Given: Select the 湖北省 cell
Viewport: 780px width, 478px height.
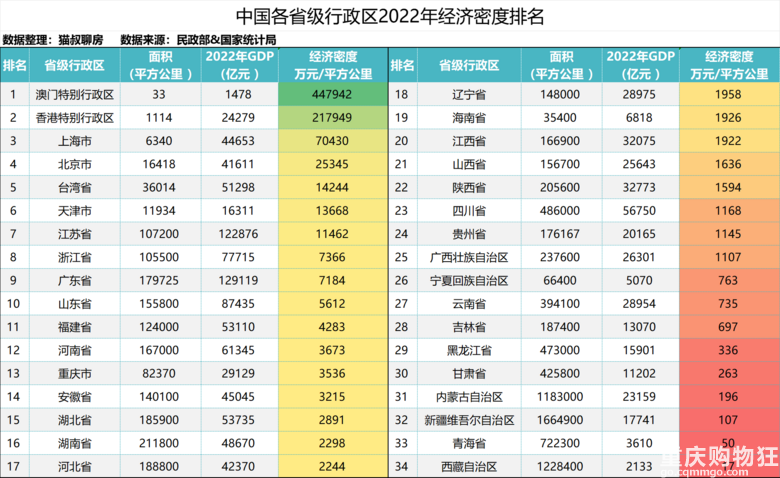Looking at the screenshot, I should tap(75, 420).
